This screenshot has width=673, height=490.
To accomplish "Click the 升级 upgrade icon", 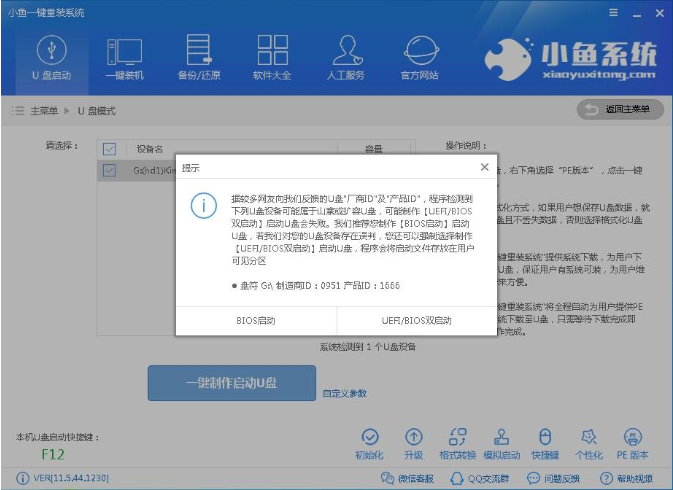I will click(x=414, y=444).
